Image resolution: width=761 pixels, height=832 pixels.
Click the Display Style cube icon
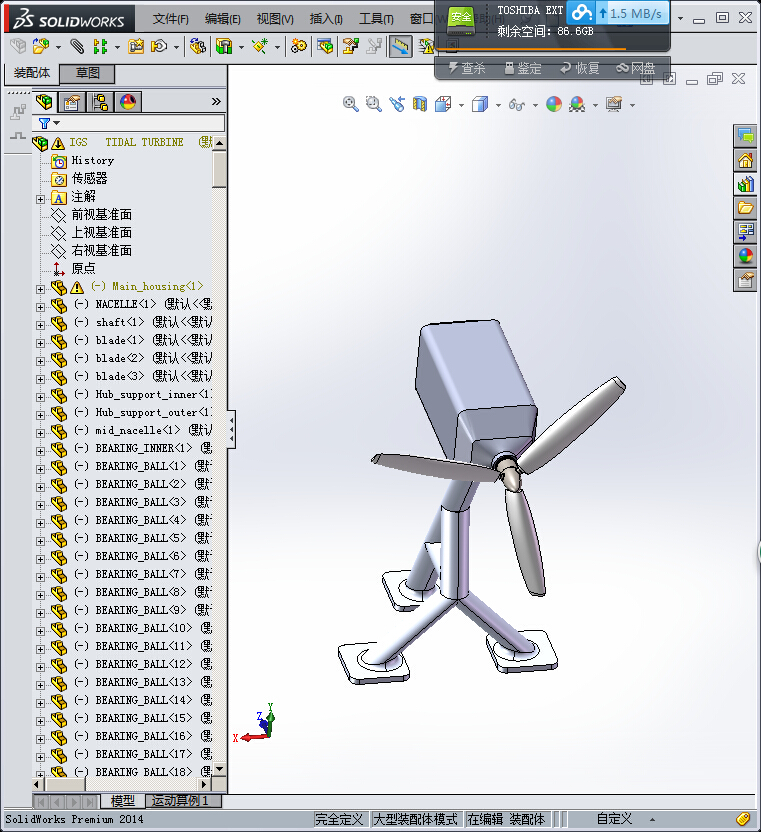coord(480,104)
